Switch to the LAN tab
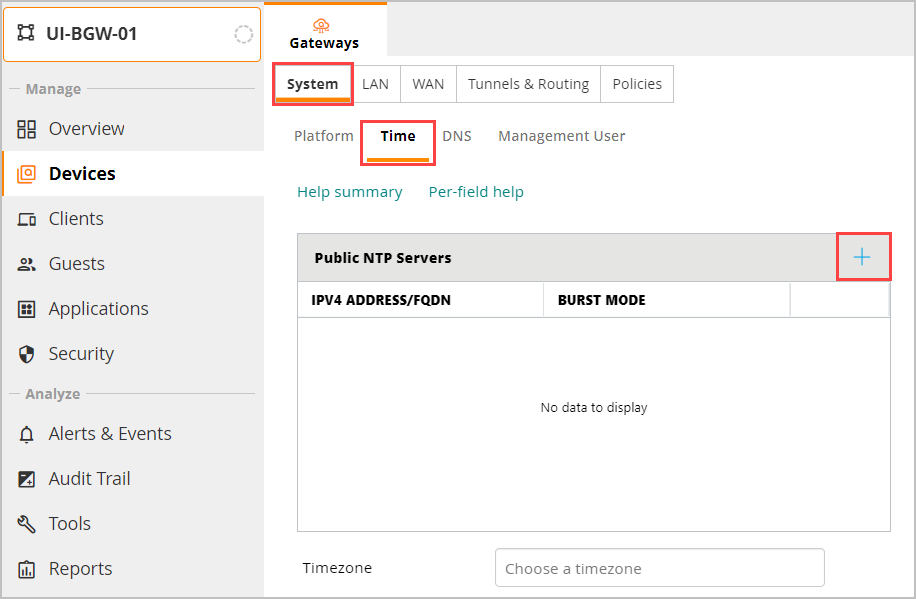916x599 pixels. (375, 84)
